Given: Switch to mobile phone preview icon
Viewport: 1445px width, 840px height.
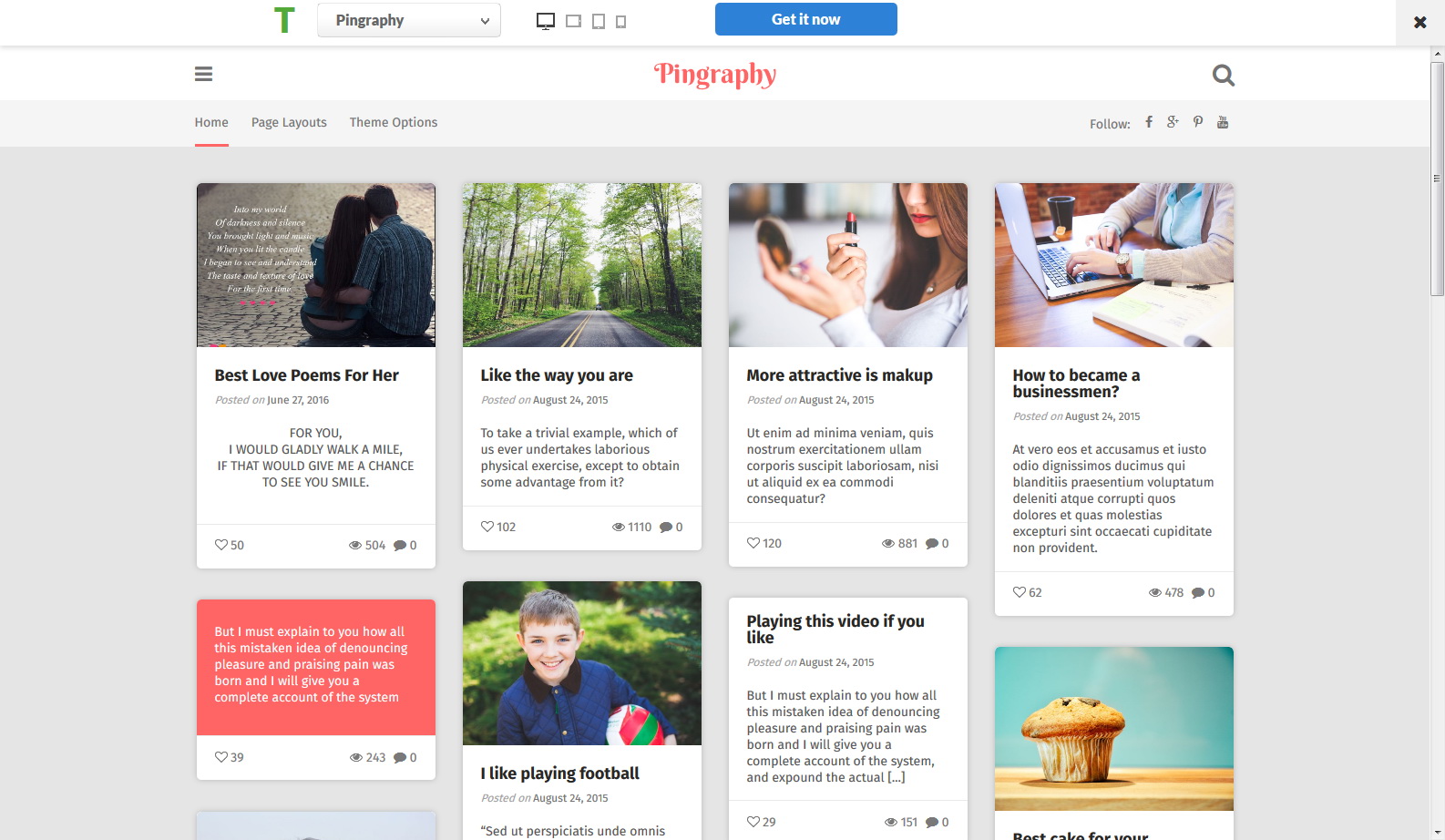Looking at the screenshot, I should pos(620,22).
